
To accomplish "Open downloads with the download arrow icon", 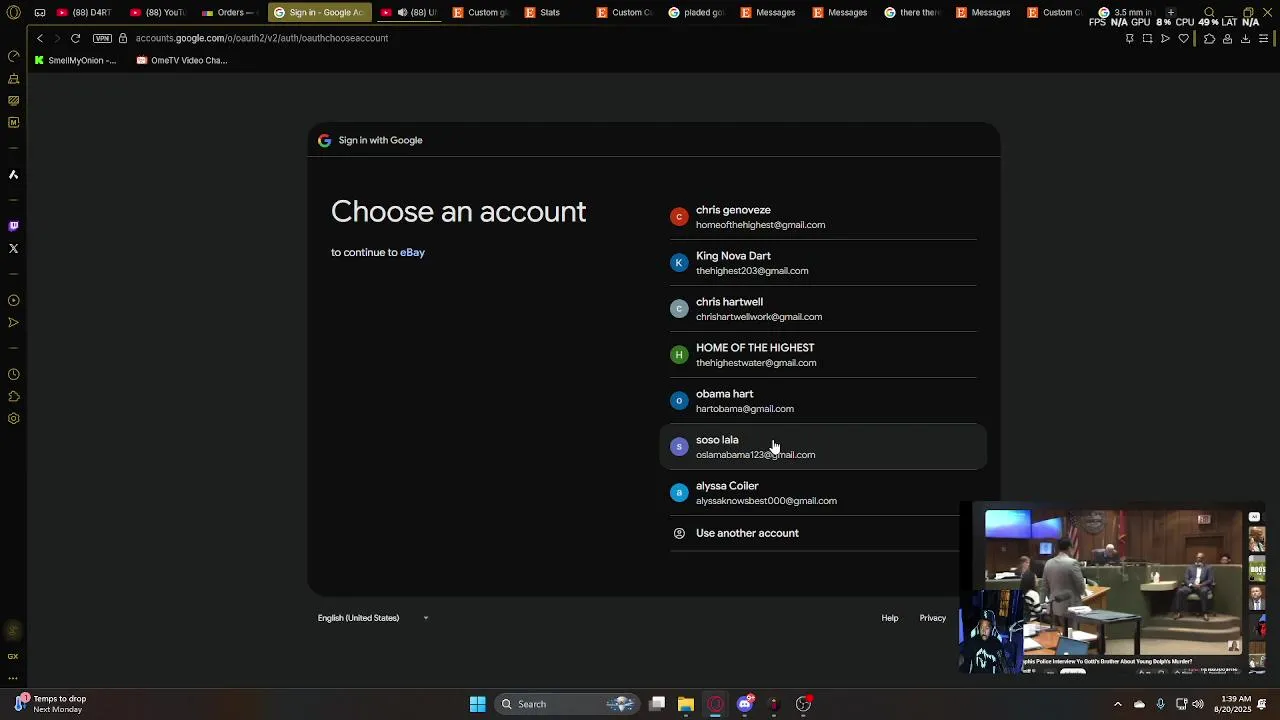I will pyautogui.click(x=1245, y=38).
